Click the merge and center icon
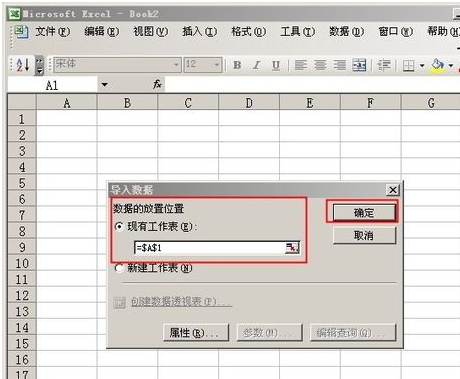 pos(359,65)
